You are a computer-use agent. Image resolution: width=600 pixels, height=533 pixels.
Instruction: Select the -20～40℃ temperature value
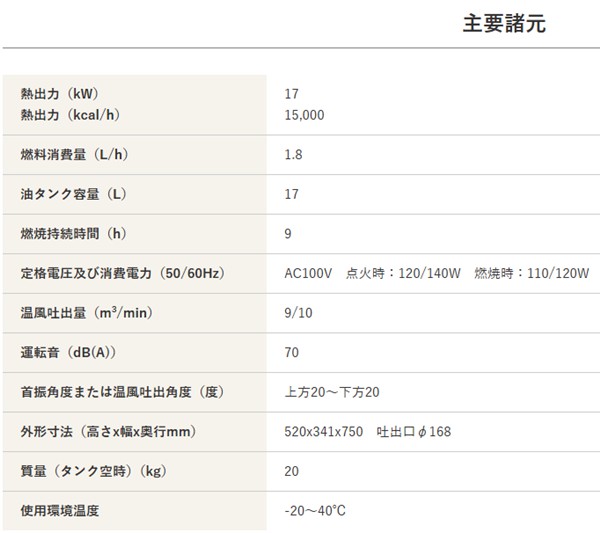point(315,510)
